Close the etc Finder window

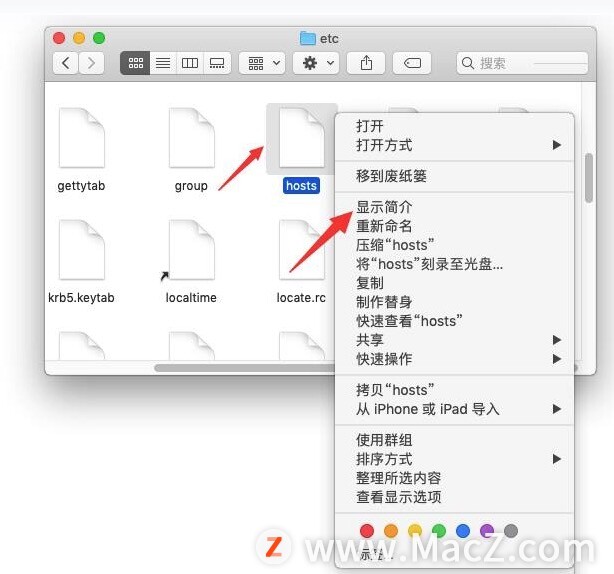tap(59, 38)
